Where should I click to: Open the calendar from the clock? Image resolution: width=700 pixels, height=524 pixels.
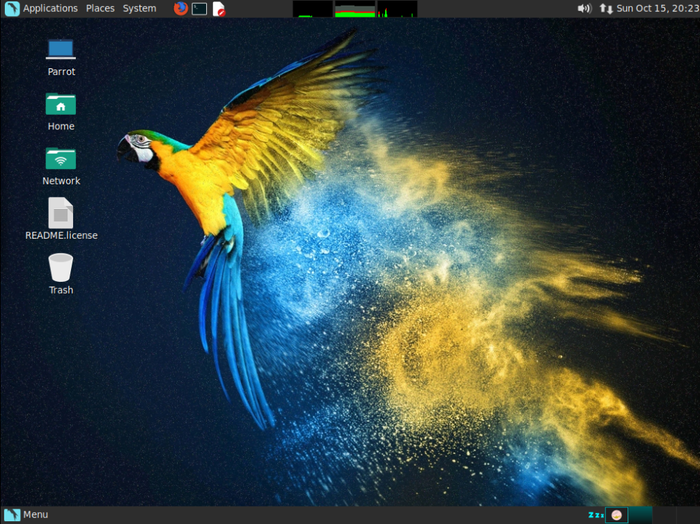657,8
